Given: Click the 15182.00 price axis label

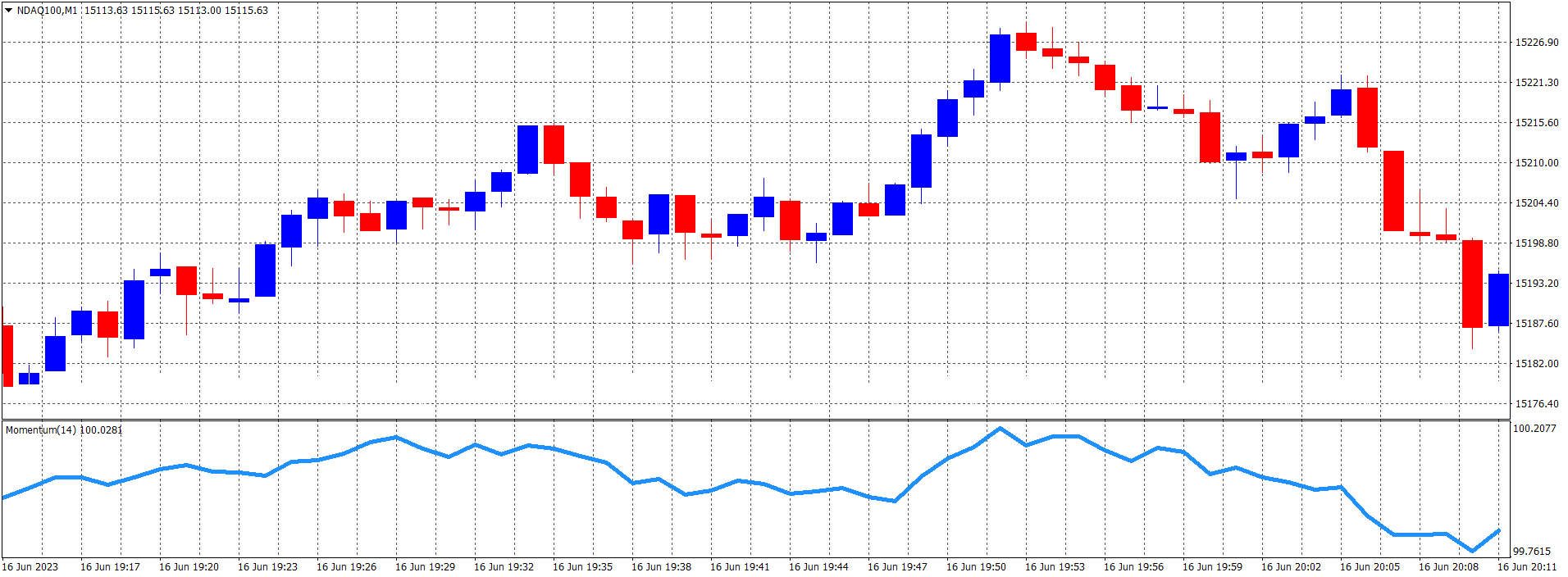Looking at the screenshot, I should click(x=1536, y=364).
